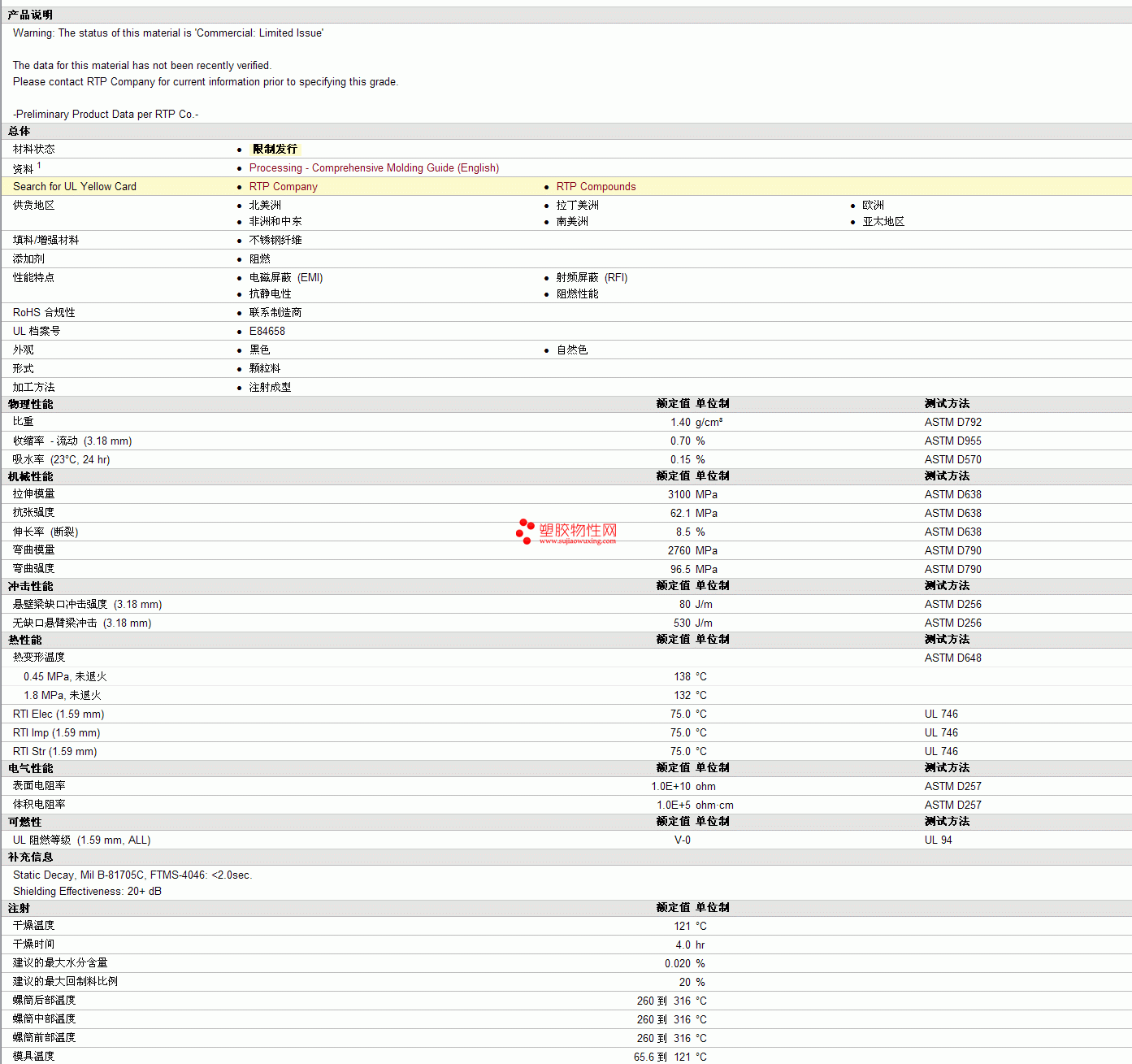Click the 可燃性 section header

[25, 823]
